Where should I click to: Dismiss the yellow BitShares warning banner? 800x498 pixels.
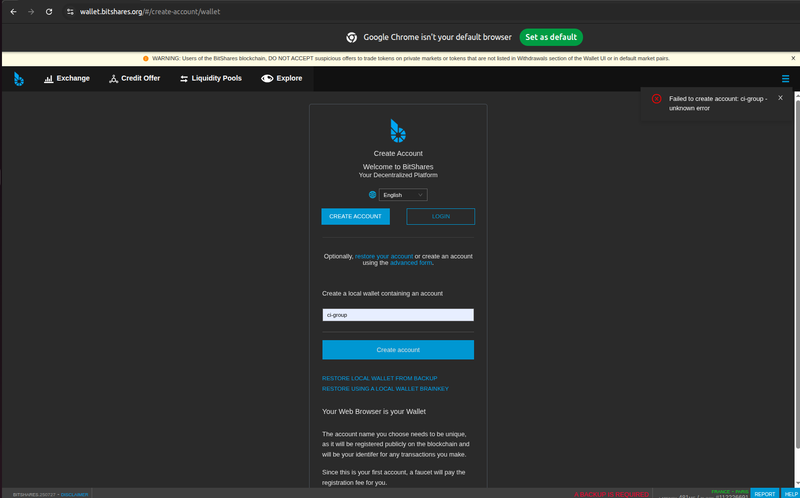[793, 58]
